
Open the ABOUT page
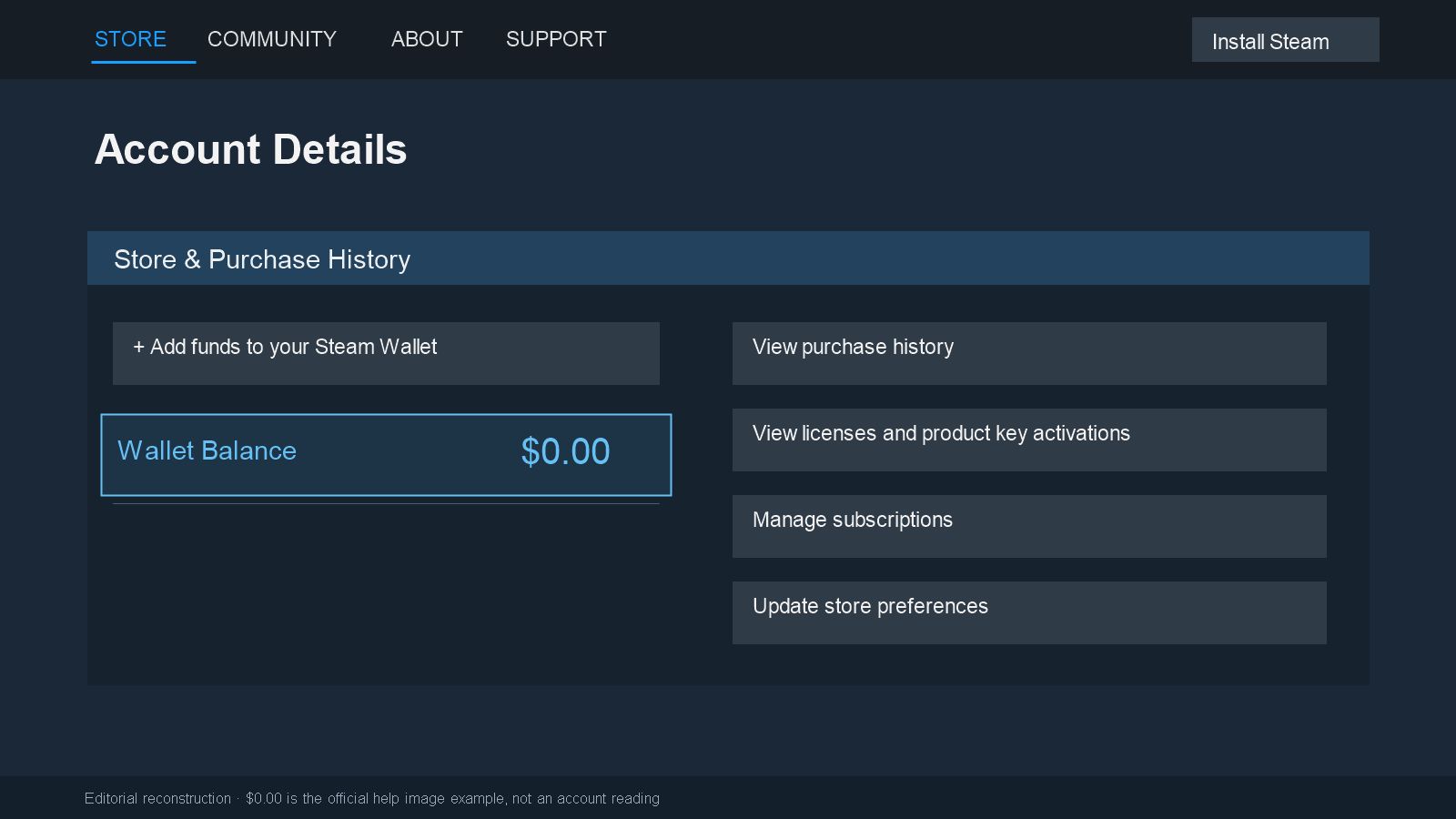(427, 39)
